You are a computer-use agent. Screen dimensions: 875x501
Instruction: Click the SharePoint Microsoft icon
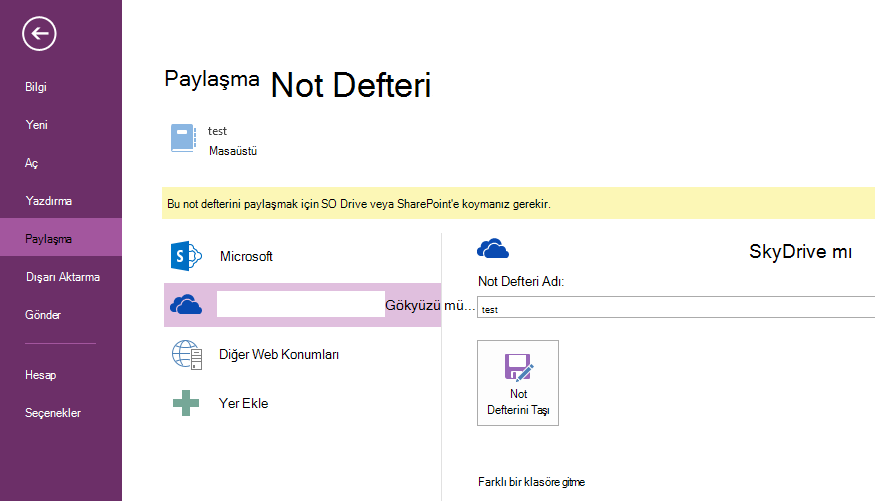[186, 256]
